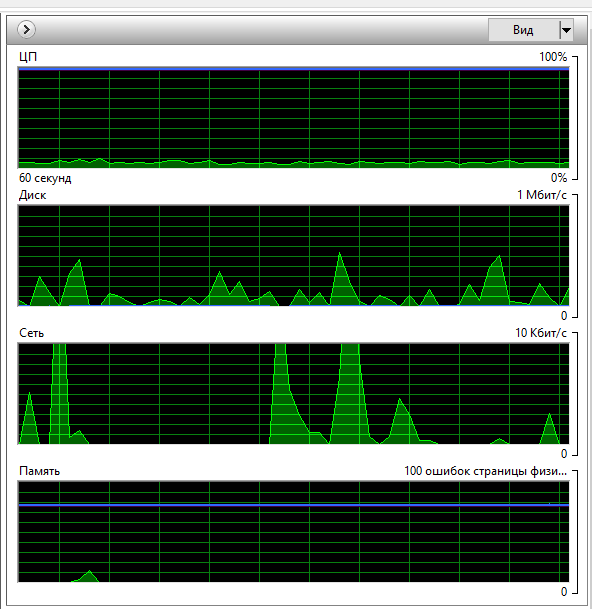Click the 100 ошибок страницы label
592x609 pixels.
(486, 471)
